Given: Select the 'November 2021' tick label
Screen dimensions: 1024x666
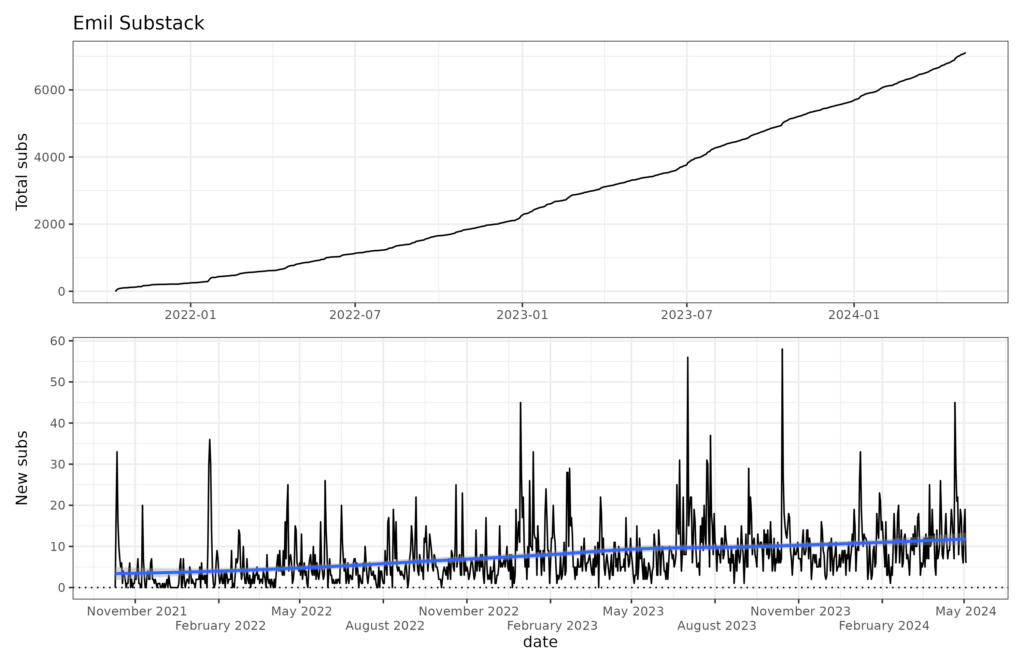Looking at the screenshot, I should coord(136,611).
